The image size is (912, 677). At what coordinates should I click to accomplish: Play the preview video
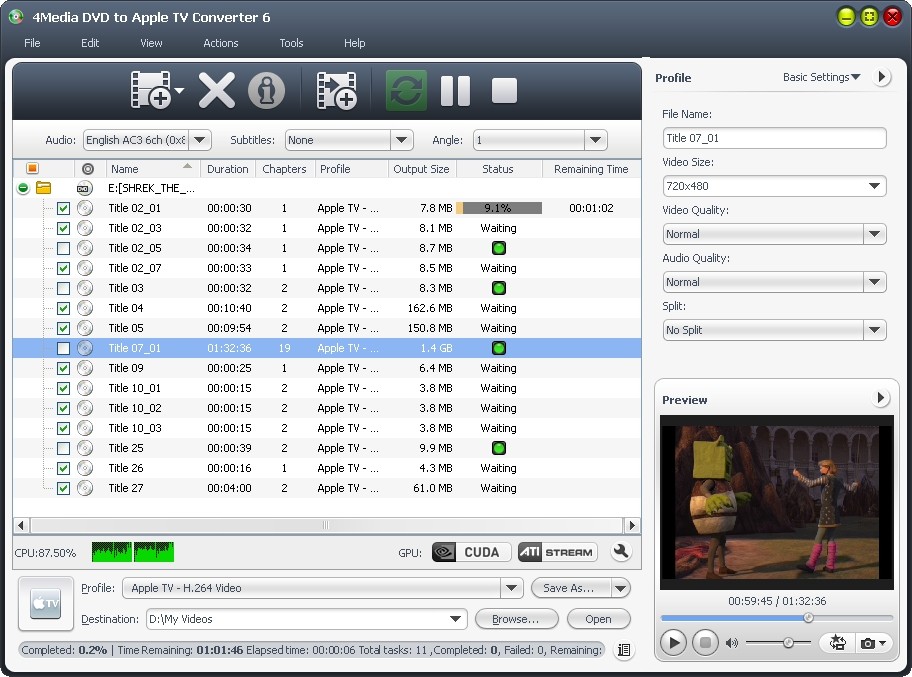674,643
